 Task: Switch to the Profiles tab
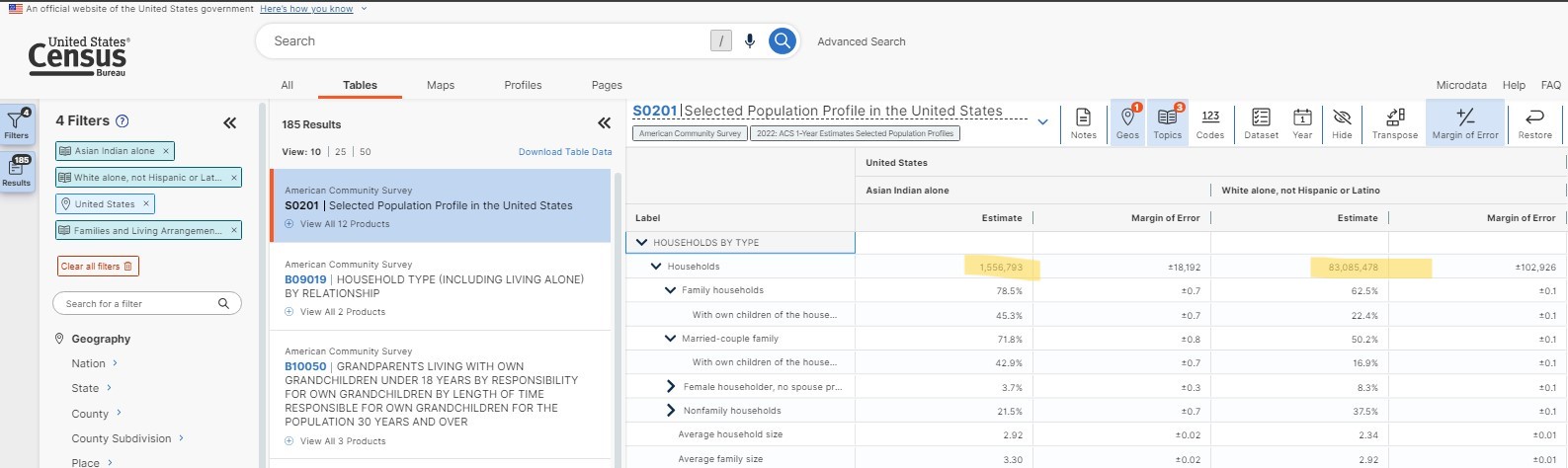(x=523, y=85)
